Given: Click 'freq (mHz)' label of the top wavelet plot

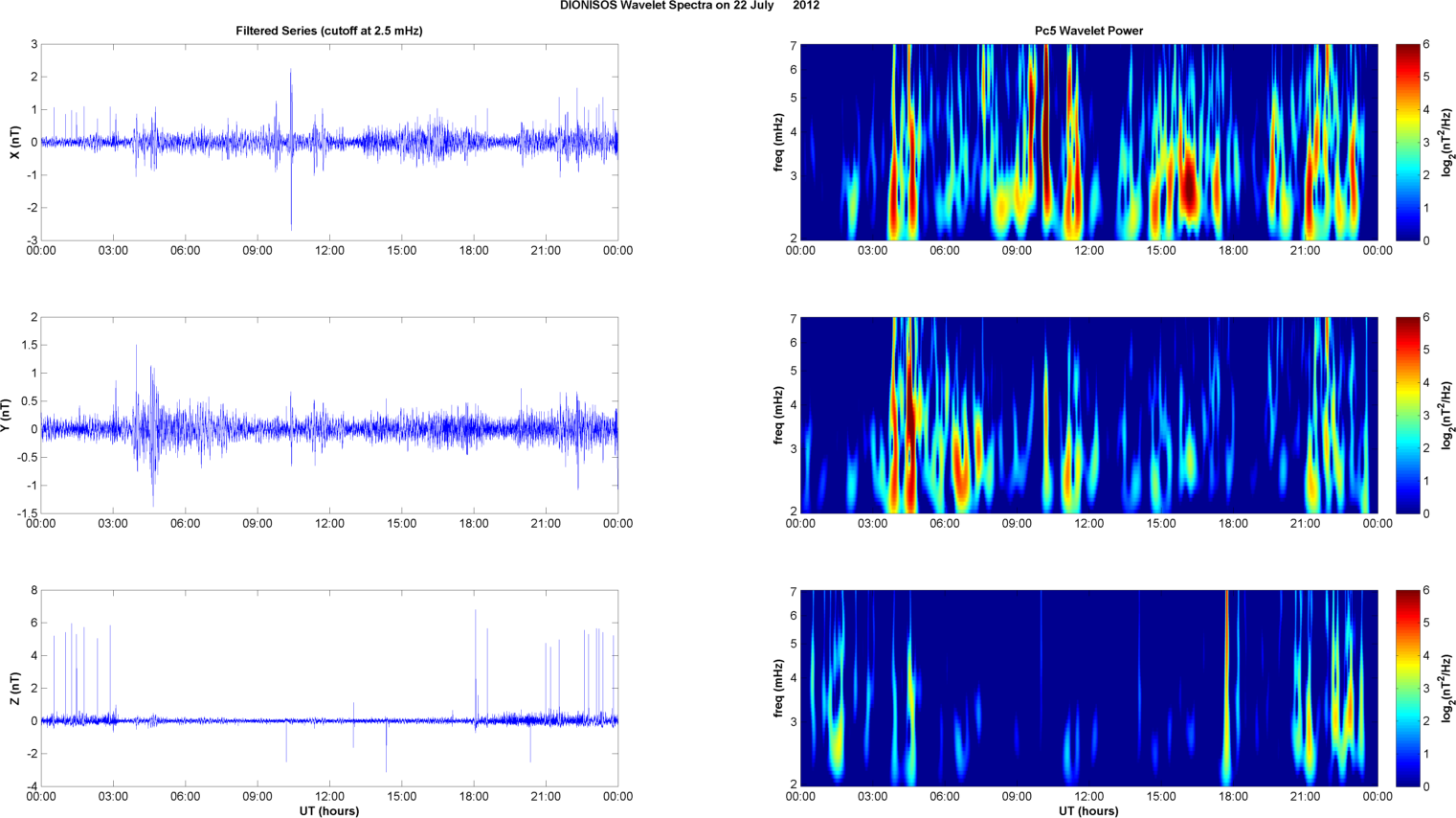Looking at the screenshot, I should pos(778,142).
